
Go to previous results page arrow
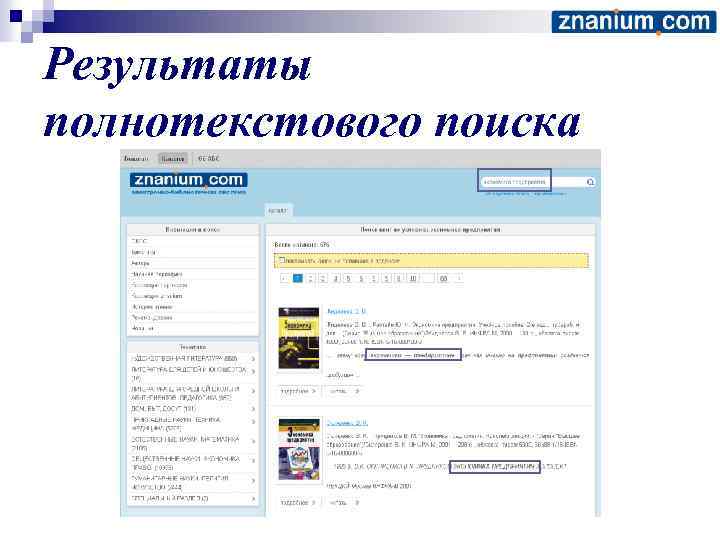pos(284,278)
